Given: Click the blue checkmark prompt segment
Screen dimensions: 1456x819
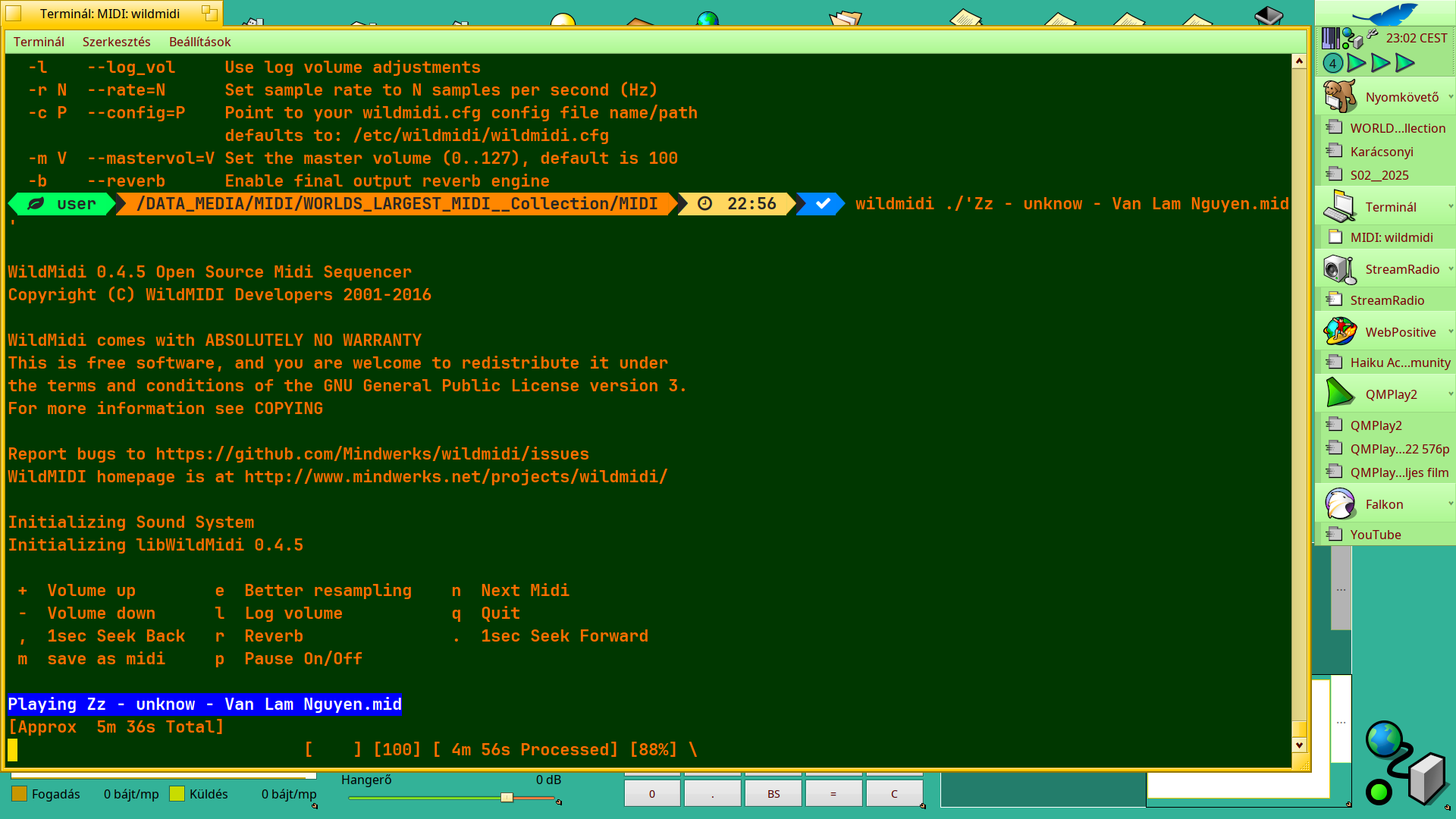Looking at the screenshot, I should [x=822, y=203].
